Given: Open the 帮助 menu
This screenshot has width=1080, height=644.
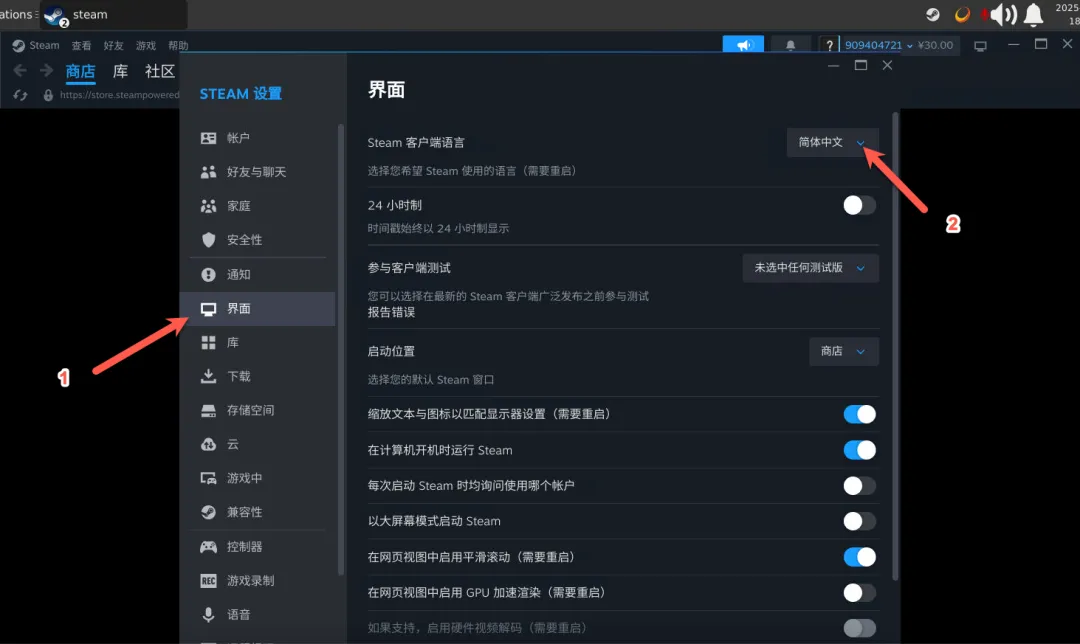Looking at the screenshot, I should [178, 45].
